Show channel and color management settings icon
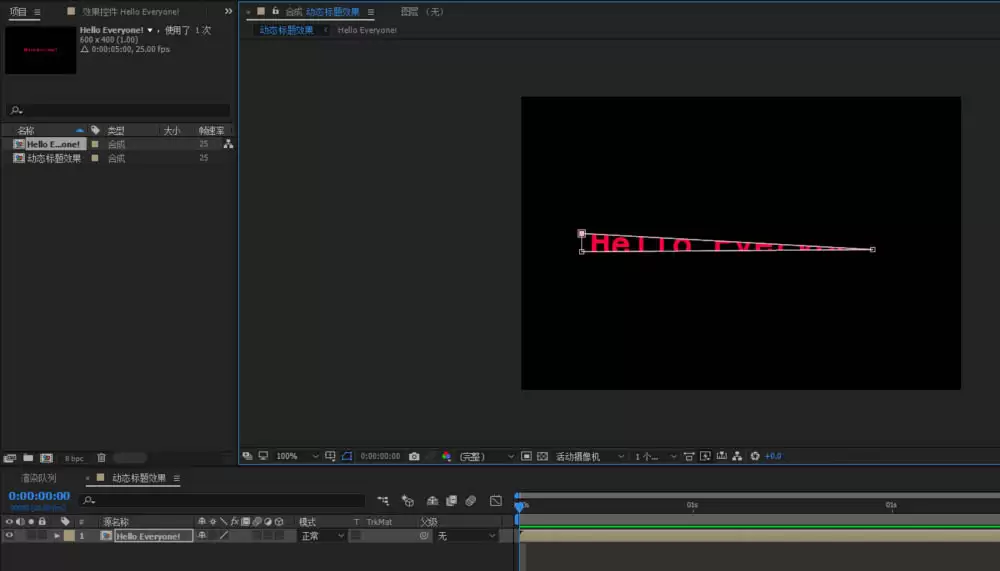Image resolution: width=1000 pixels, height=571 pixels. point(446,456)
